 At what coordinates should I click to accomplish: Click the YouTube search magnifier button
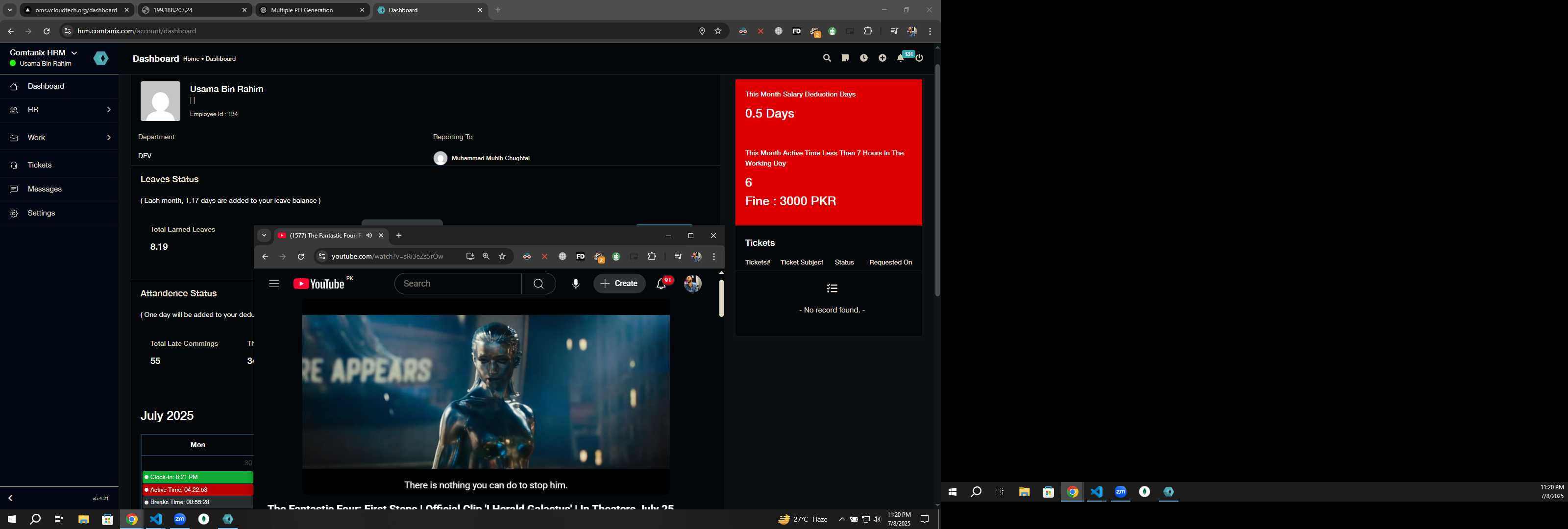tap(539, 284)
